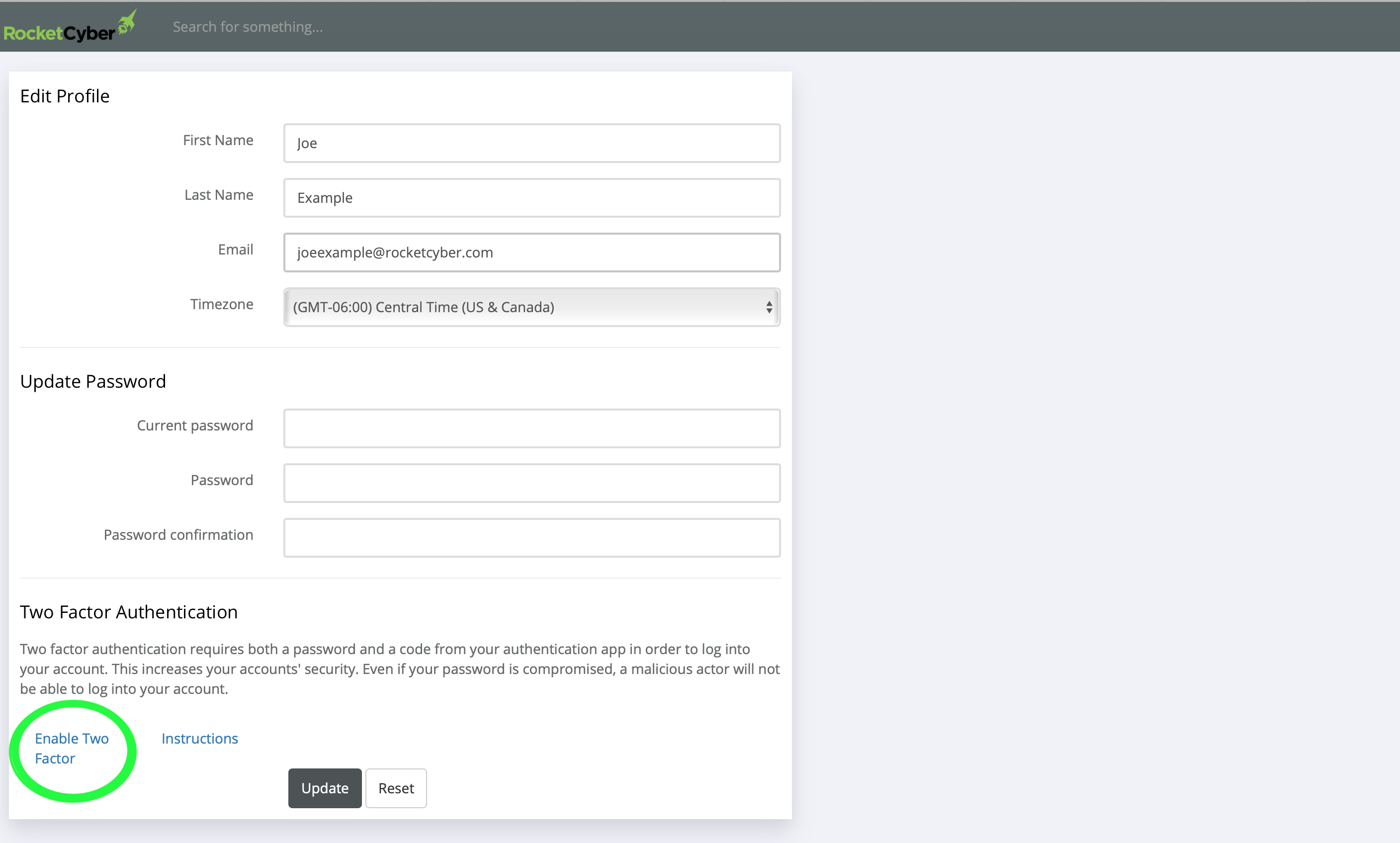Open the two factor Instructions
Viewport: 1400px width, 843px height.
[199, 738]
